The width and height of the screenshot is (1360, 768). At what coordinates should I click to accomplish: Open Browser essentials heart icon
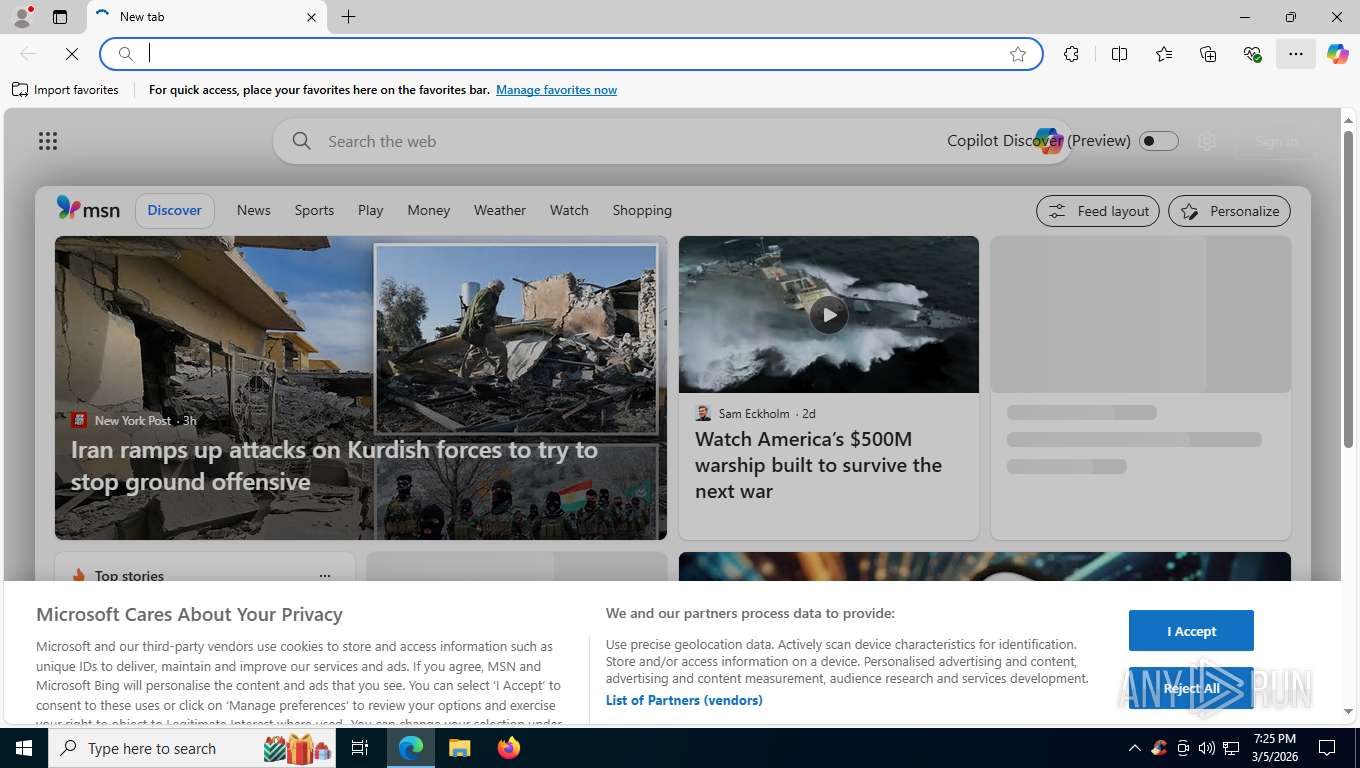click(1252, 54)
